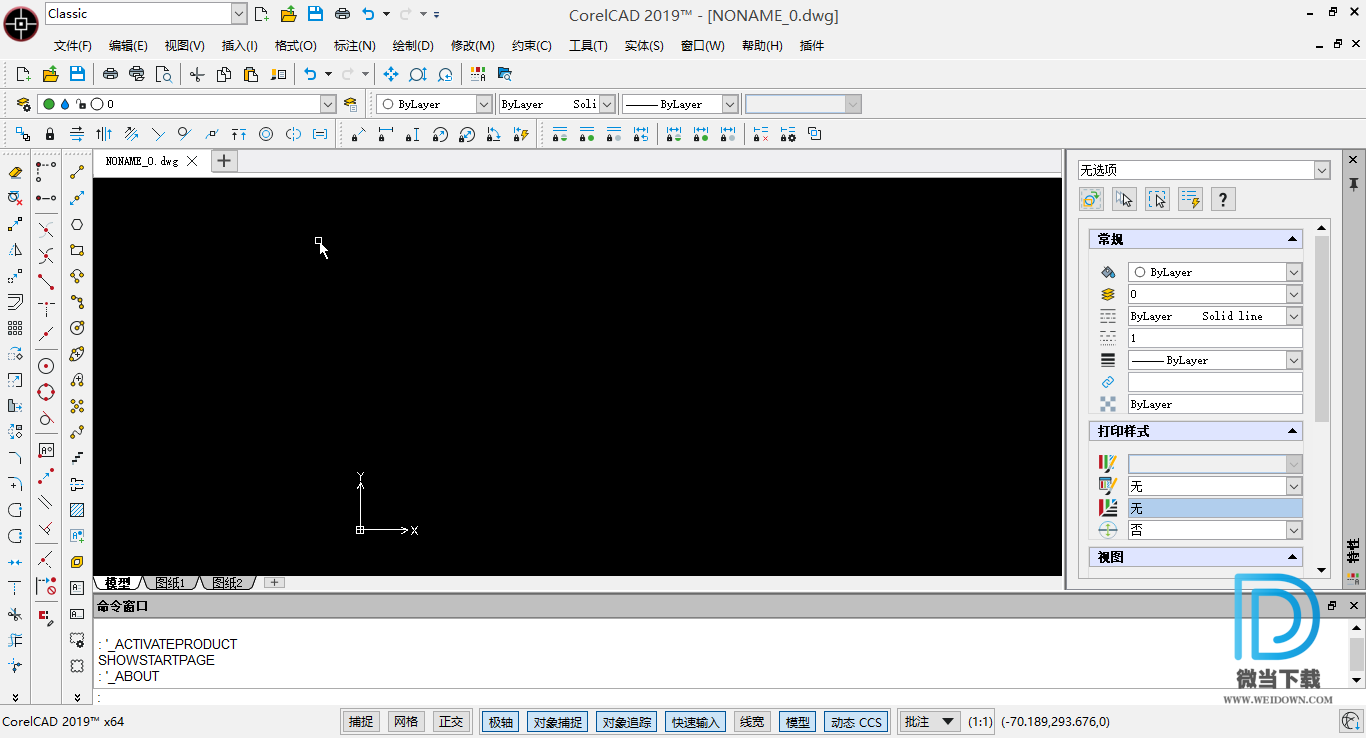Open the toolbar line weight ByLayer dropdown
The height and width of the screenshot is (738, 1366).
click(730, 104)
